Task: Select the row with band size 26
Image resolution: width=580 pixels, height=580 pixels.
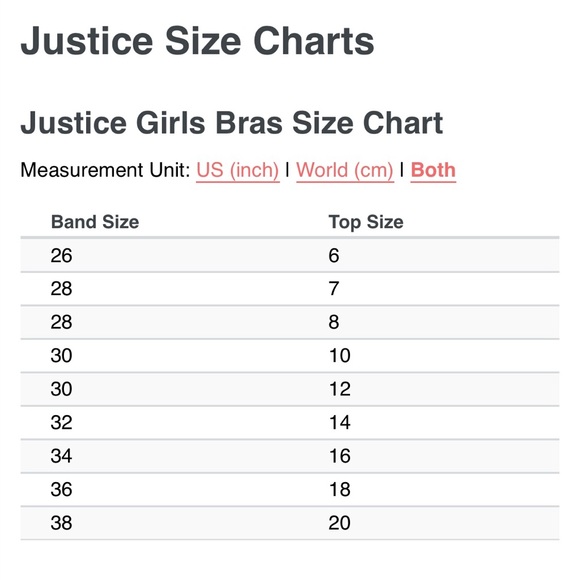Action: point(290,255)
